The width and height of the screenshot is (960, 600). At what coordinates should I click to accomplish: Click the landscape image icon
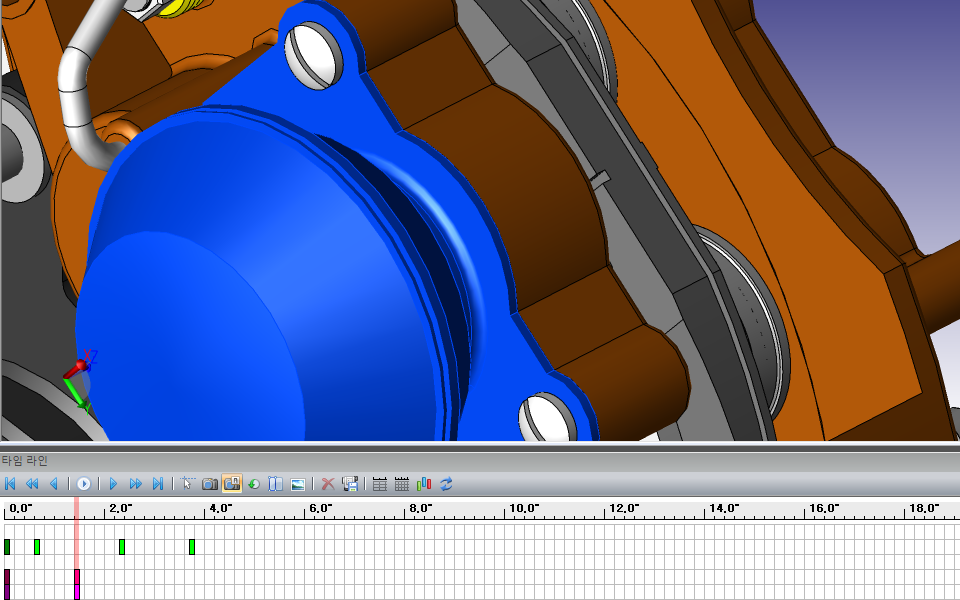[297, 484]
